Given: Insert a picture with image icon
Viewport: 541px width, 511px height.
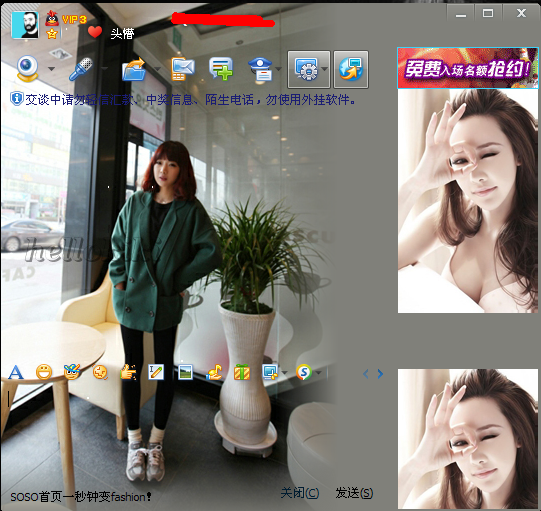Looking at the screenshot, I should (x=186, y=372).
